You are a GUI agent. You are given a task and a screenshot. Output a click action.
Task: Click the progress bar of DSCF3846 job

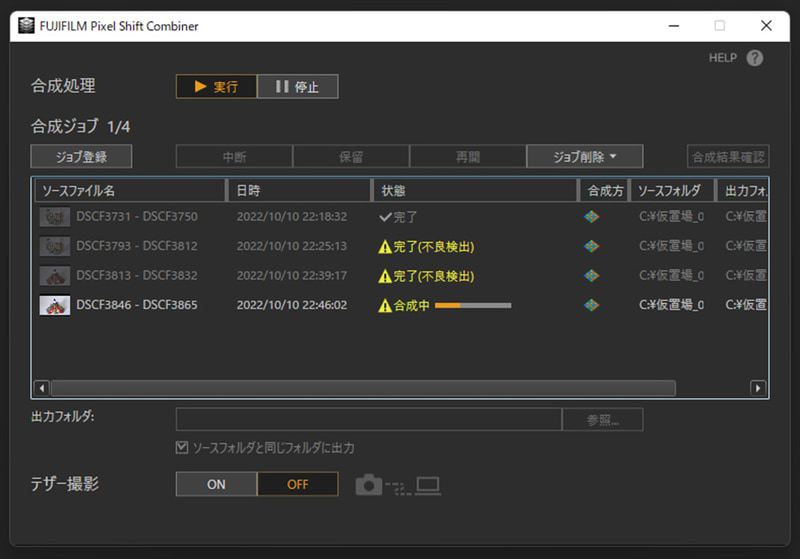click(473, 306)
